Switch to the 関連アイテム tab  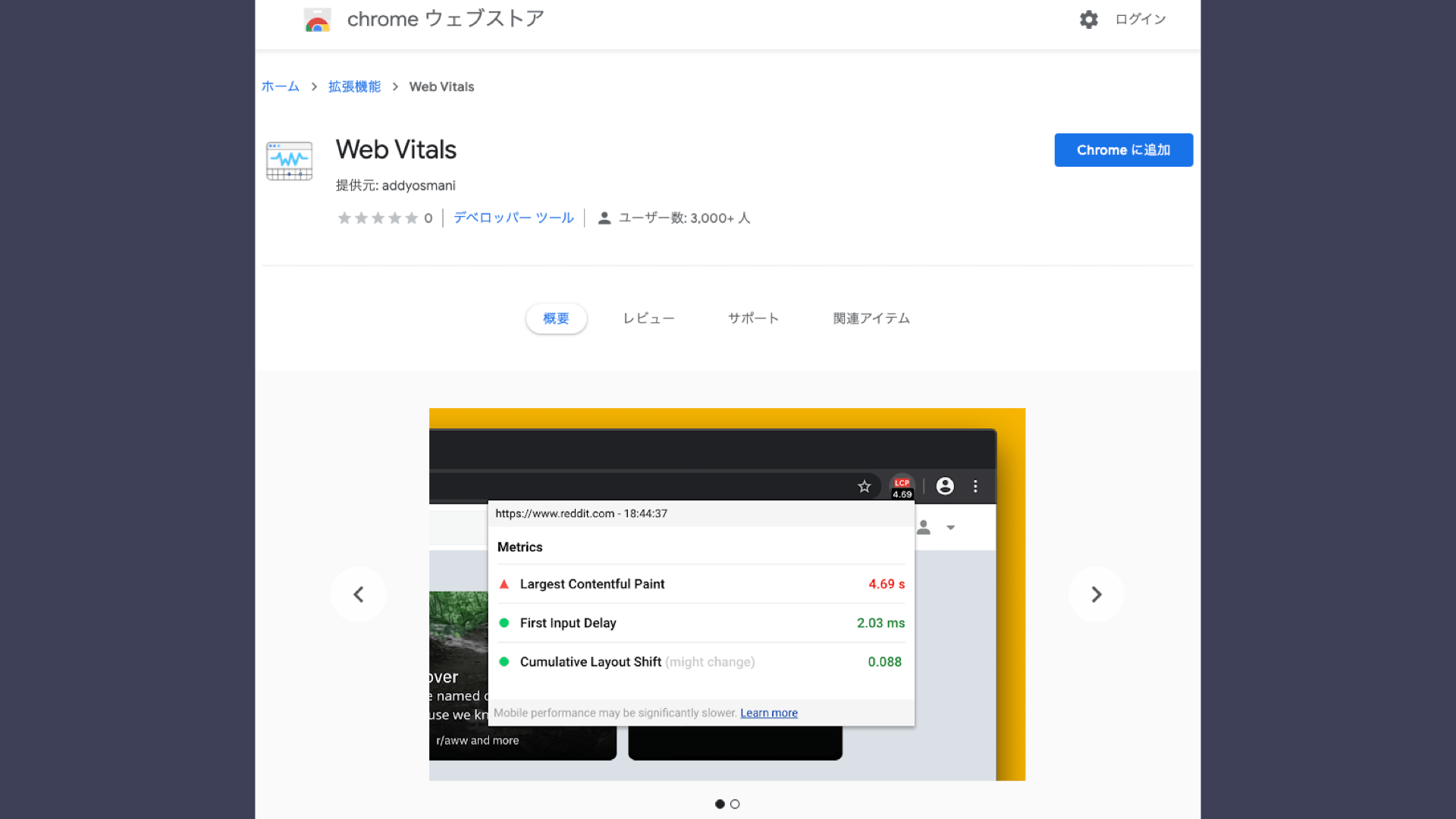pos(871,318)
